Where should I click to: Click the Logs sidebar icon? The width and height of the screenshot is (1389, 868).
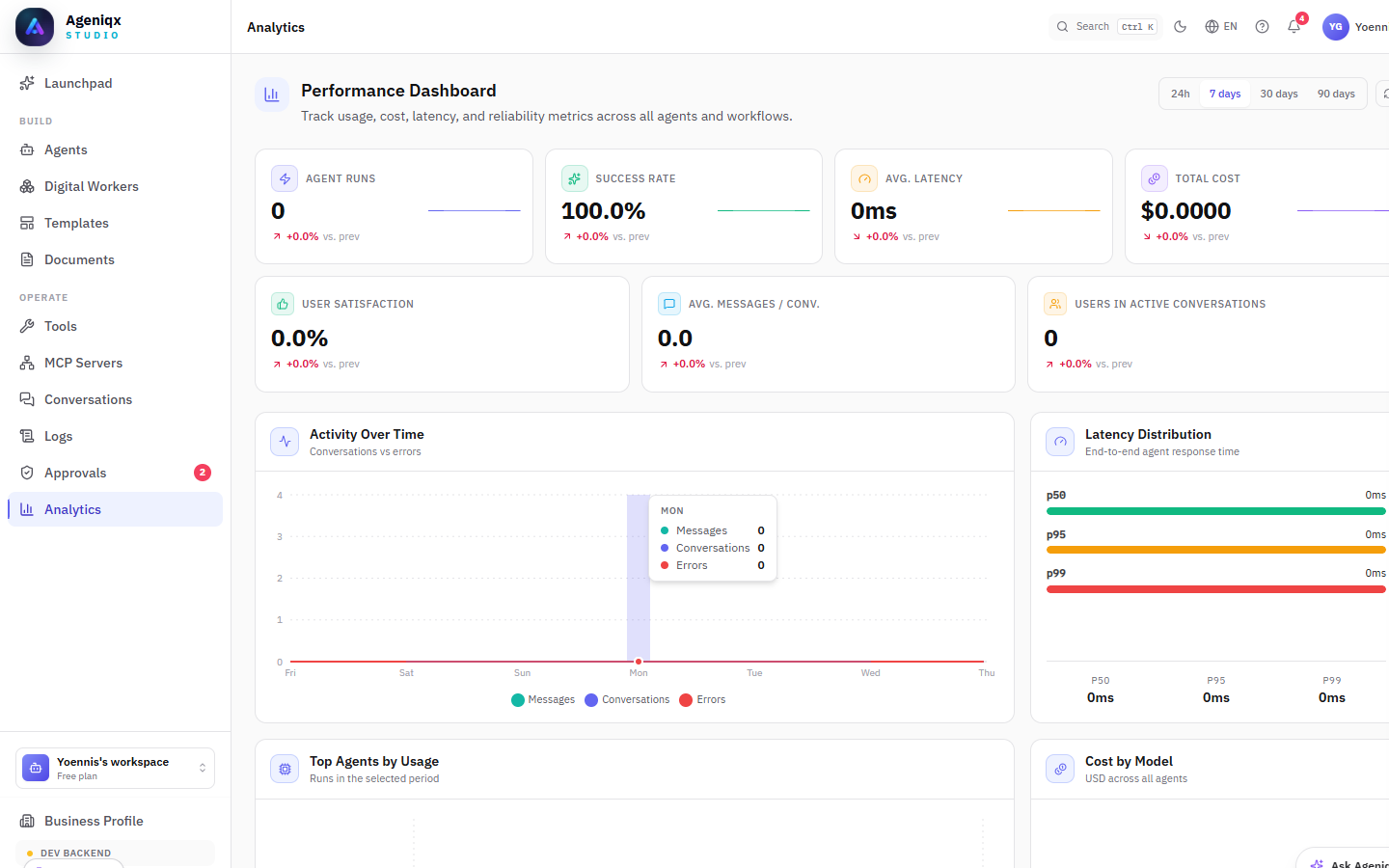27,436
